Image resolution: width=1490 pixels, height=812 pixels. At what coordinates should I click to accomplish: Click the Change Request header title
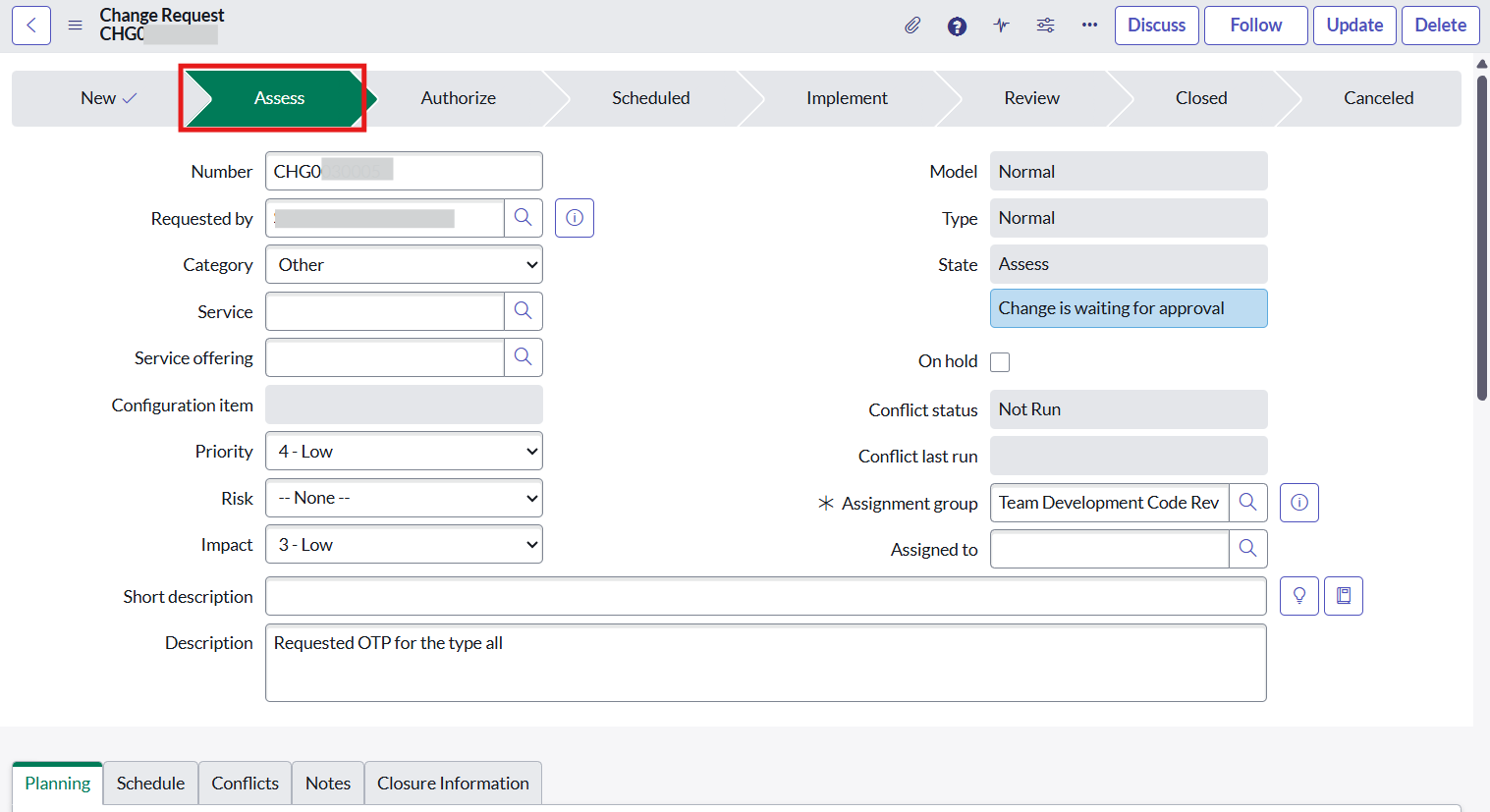[x=162, y=16]
